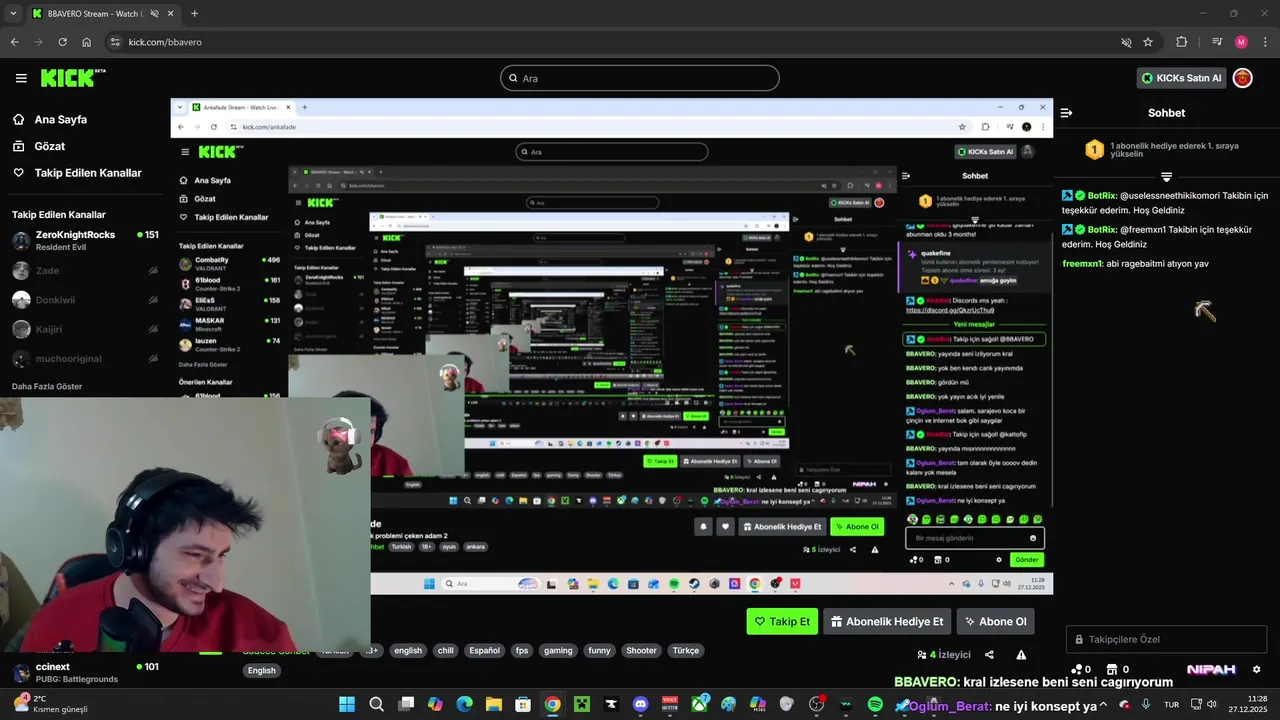Open chat settings gear icon
The image size is (1280, 720).
pos(1257,669)
